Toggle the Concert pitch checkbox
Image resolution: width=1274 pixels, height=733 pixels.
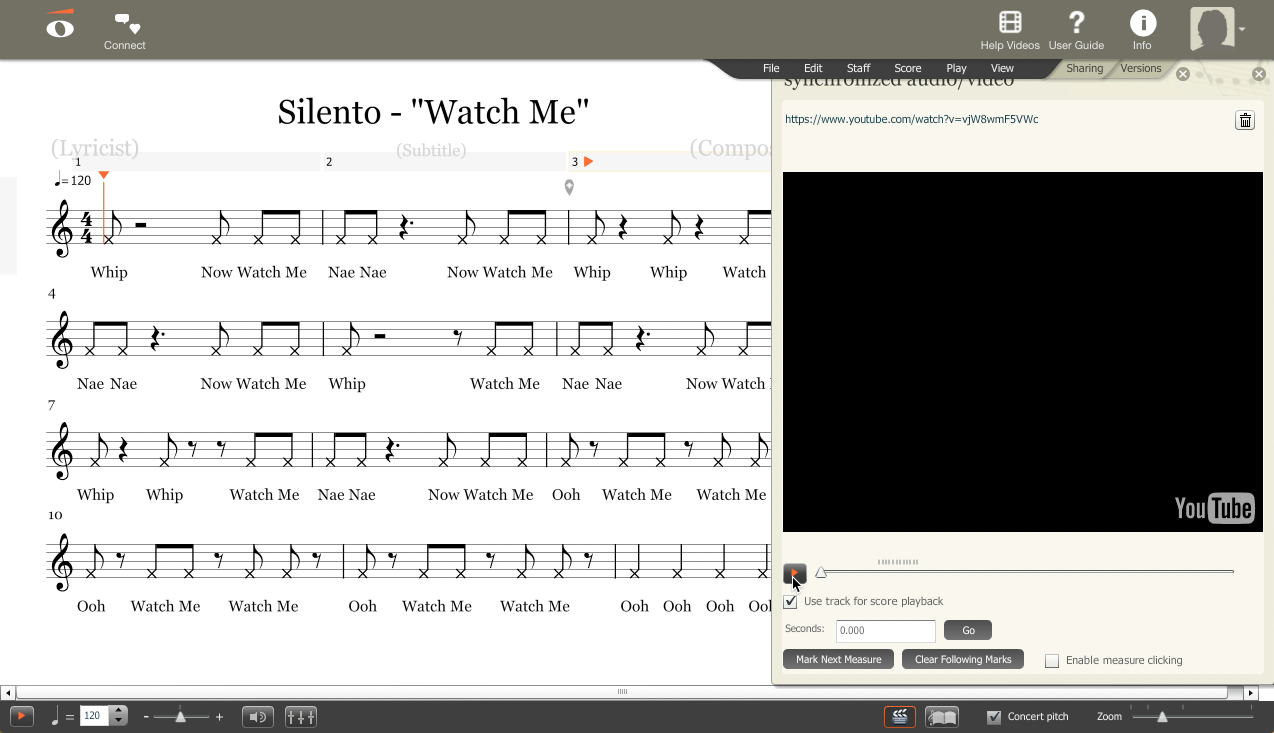[994, 717]
